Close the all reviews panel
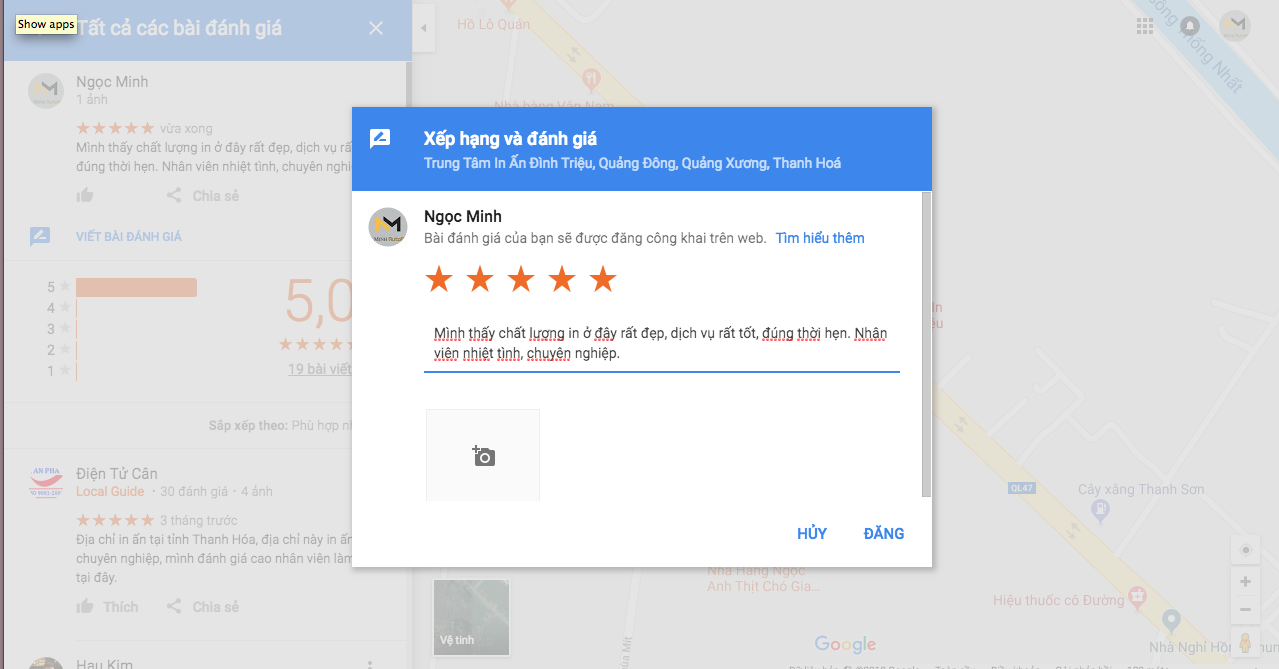1279x669 pixels. [x=376, y=28]
